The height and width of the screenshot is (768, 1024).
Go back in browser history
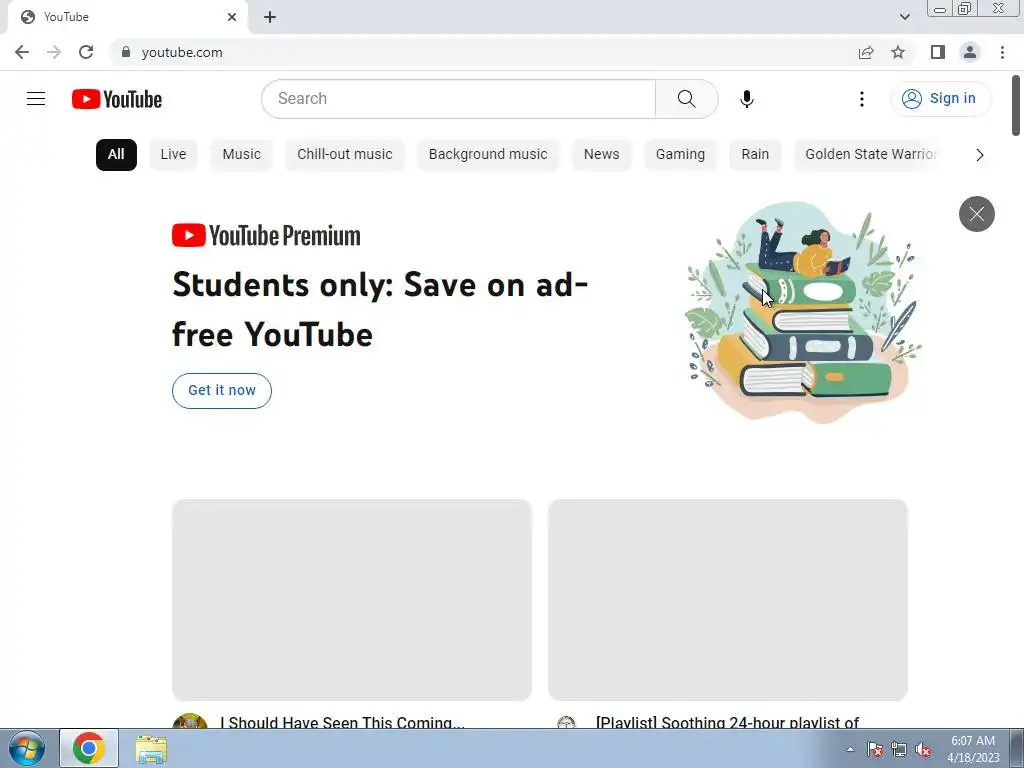(x=22, y=52)
